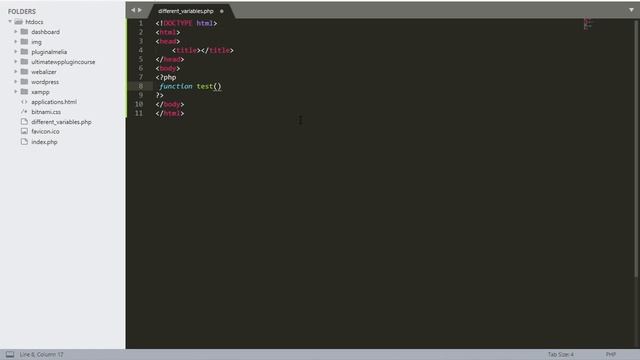Click the title tags on line 4

pyautogui.click(x=203, y=50)
